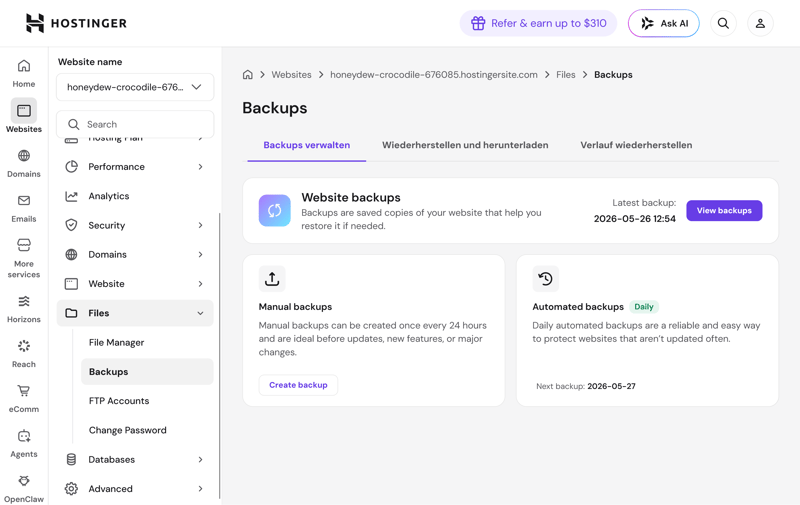Click the home icon in breadcrumb
This screenshot has height=505, width=800.
pyautogui.click(x=247, y=74)
